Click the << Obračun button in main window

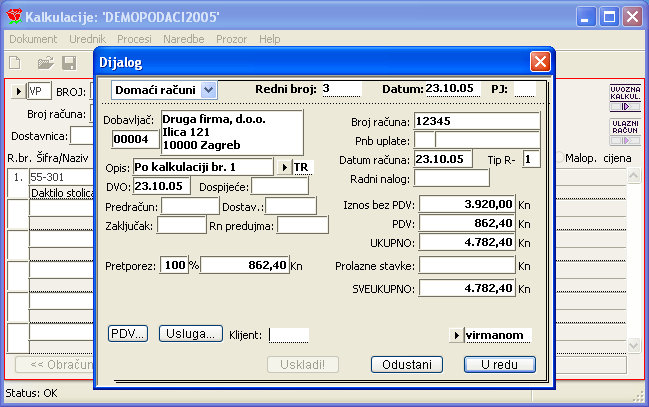tap(55, 364)
